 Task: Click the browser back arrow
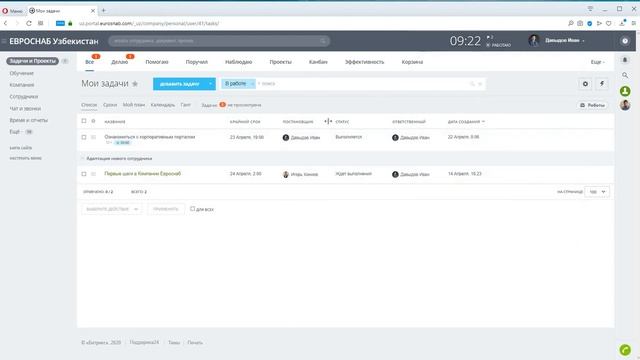pos(6,23)
